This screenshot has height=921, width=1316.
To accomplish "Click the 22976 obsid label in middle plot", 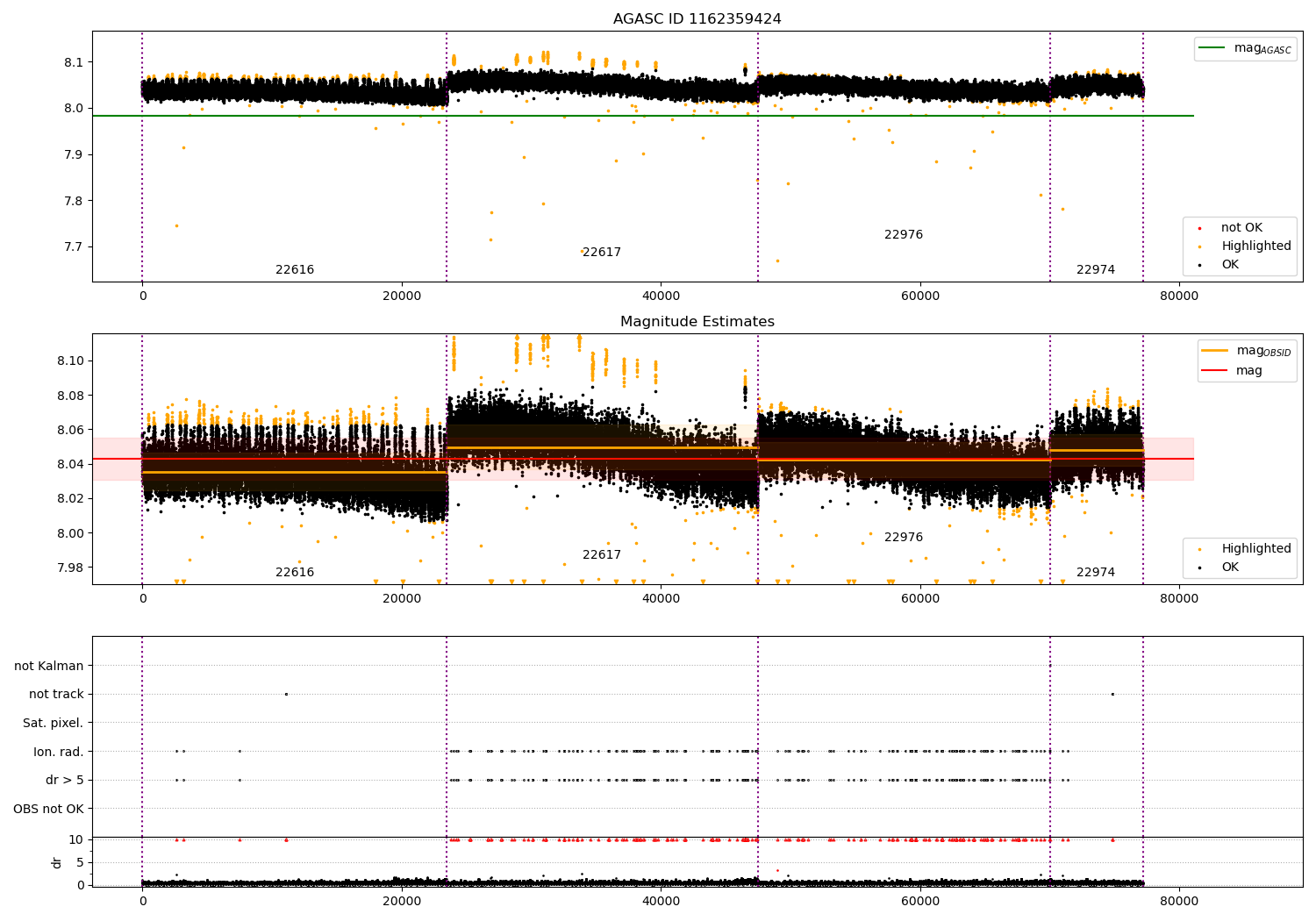I will (904, 538).
